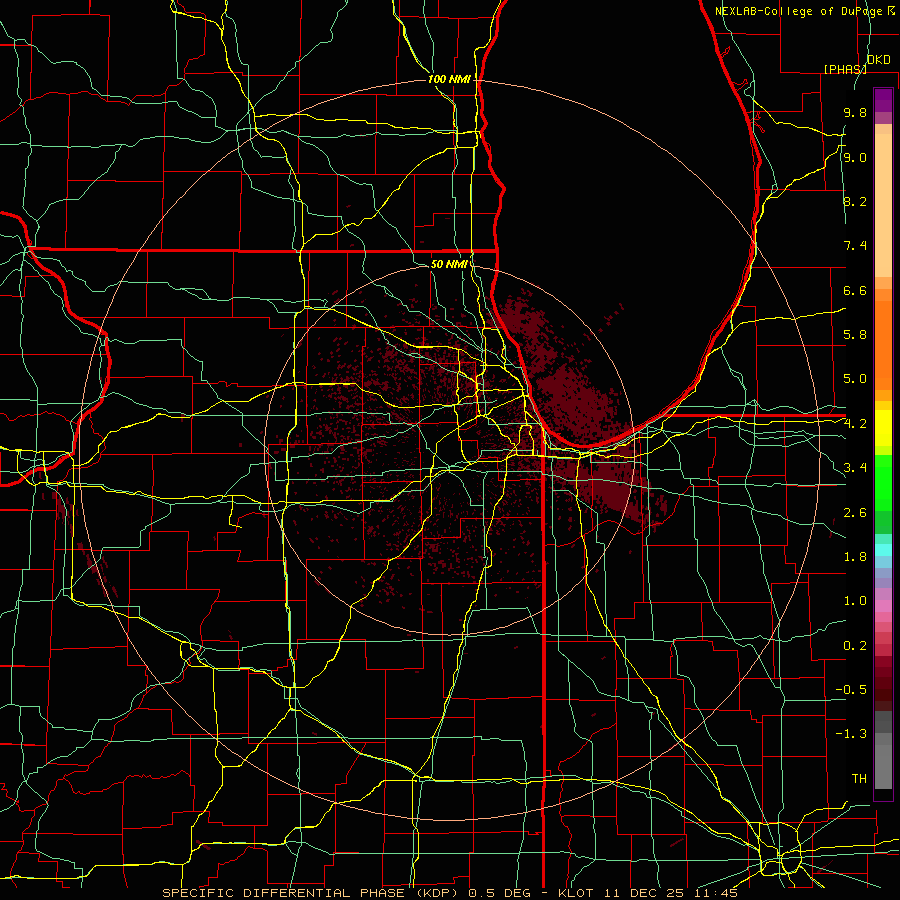Viewport: 900px width, 900px height.
Task: Pick the cyan color band
Action: [x=883, y=550]
